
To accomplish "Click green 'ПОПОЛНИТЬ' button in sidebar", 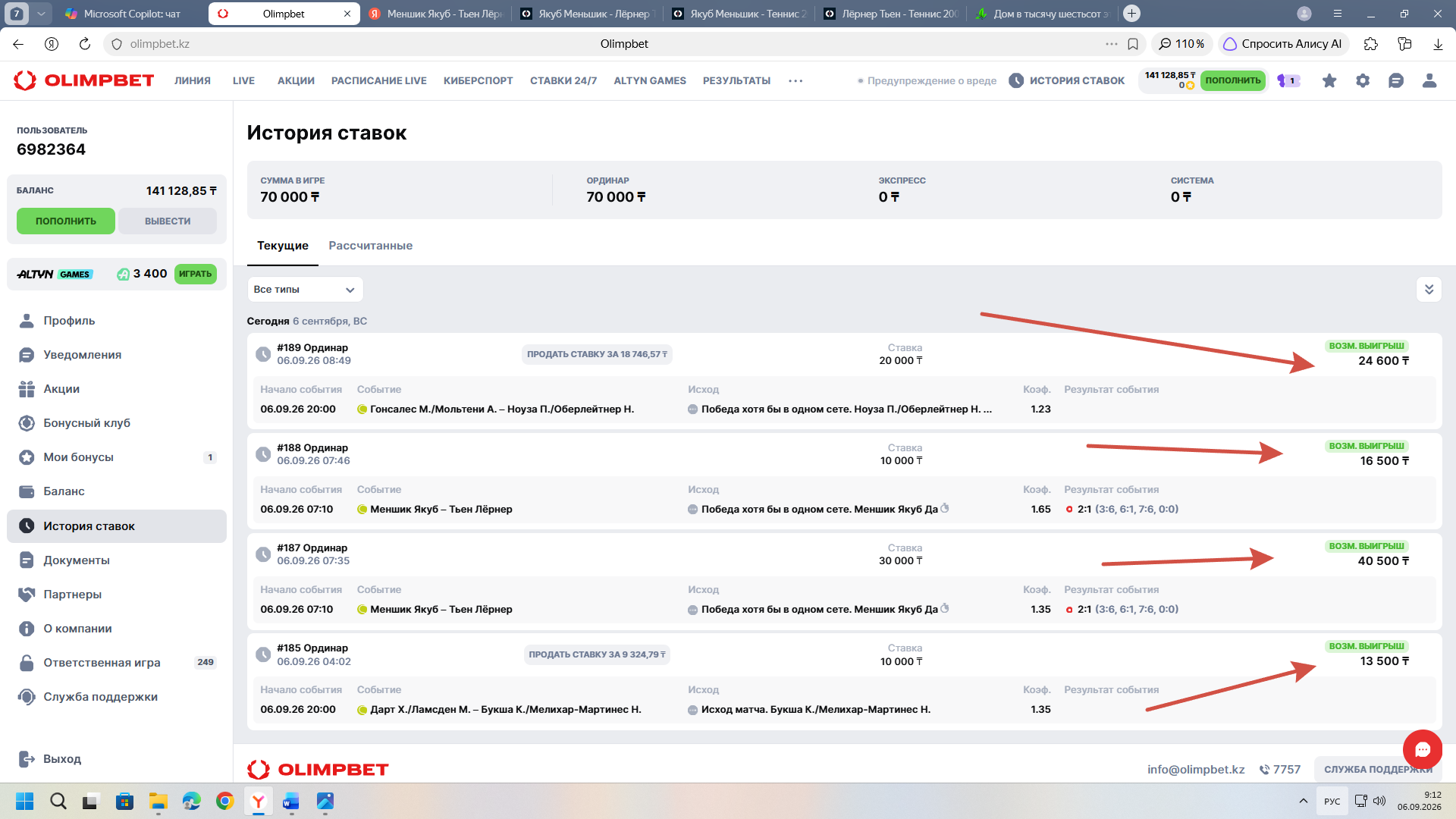I will [66, 221].
